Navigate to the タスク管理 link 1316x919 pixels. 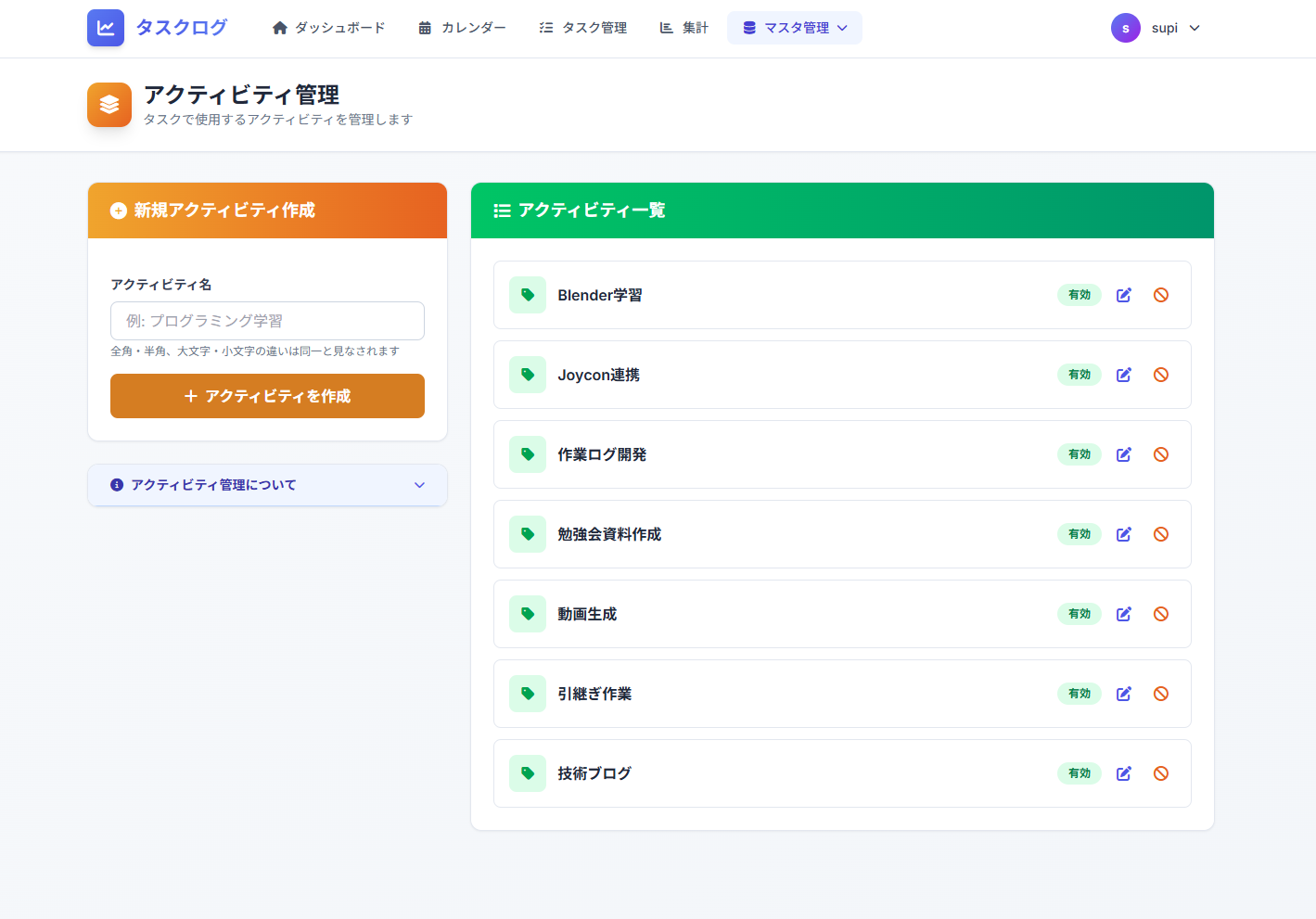point(582,28)
